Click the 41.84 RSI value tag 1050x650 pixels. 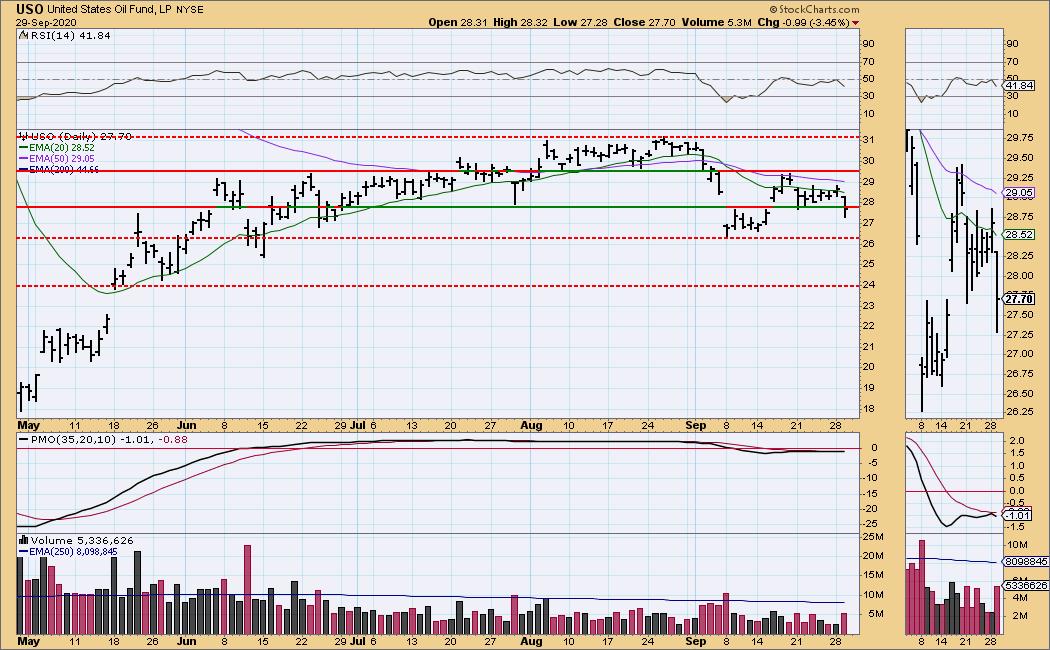pyautogui.click(x=1020, y=86)
